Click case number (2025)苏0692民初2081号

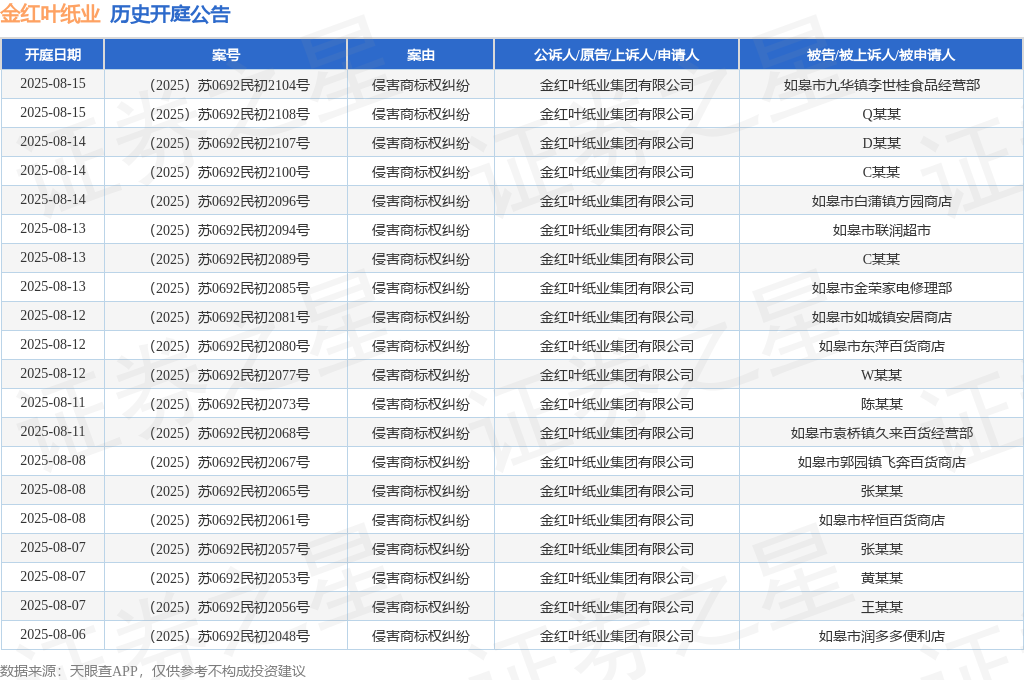pyautogui.click(x=226, y=317)
